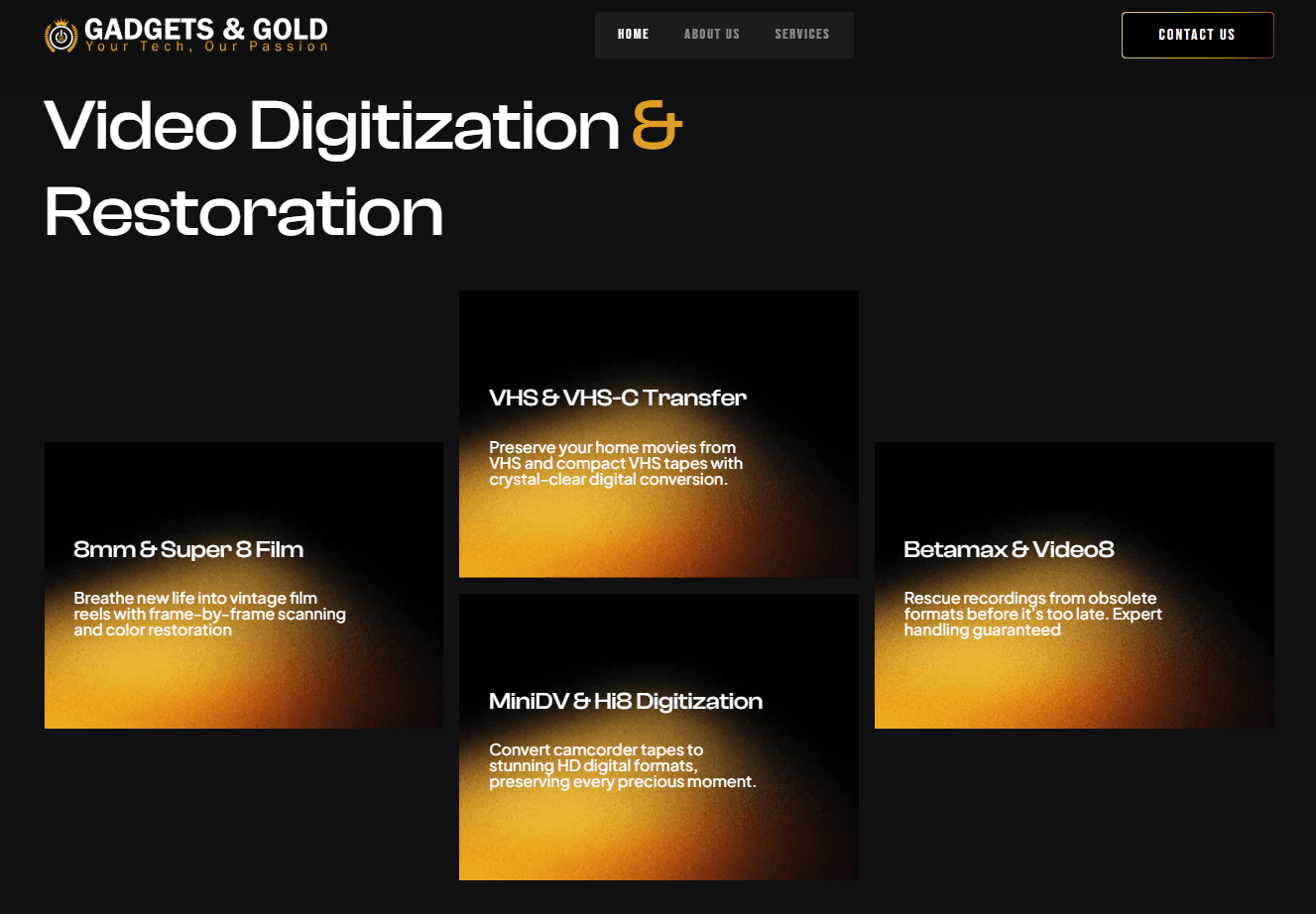Image resolution: width=1316 pixels, height=914 pixels.
Task: Go to the About Us page
Action: click(x=712, y=34)
